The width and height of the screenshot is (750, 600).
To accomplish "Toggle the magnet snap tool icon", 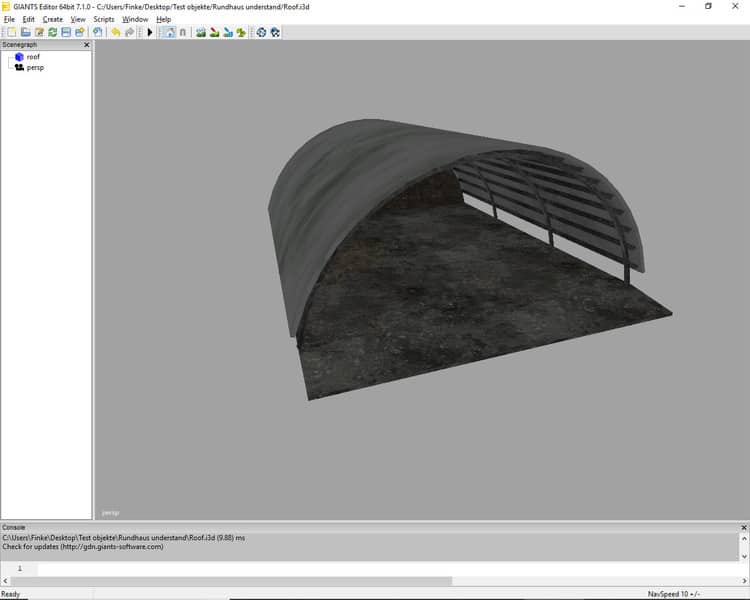I will [x=182, y=32].
